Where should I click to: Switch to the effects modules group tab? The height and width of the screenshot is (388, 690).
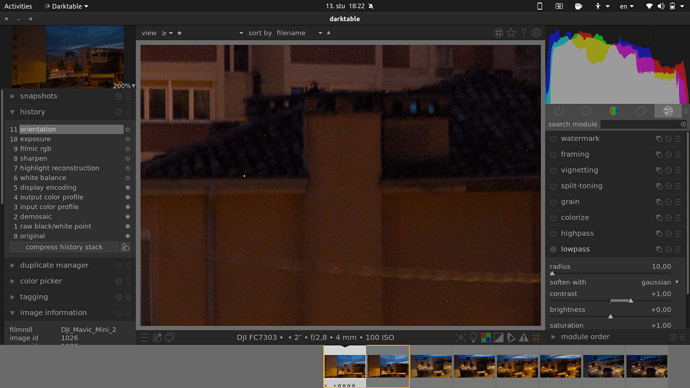(x=668, y=111)
